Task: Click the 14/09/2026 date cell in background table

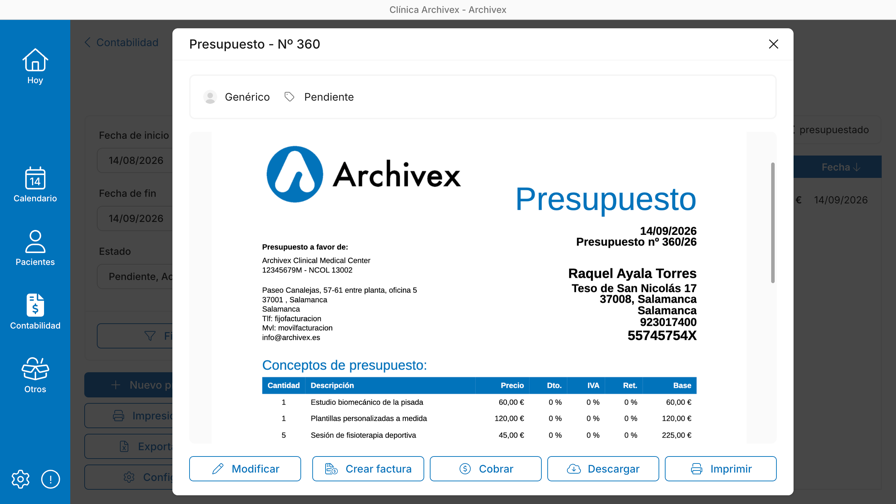Action: point(841,200)
